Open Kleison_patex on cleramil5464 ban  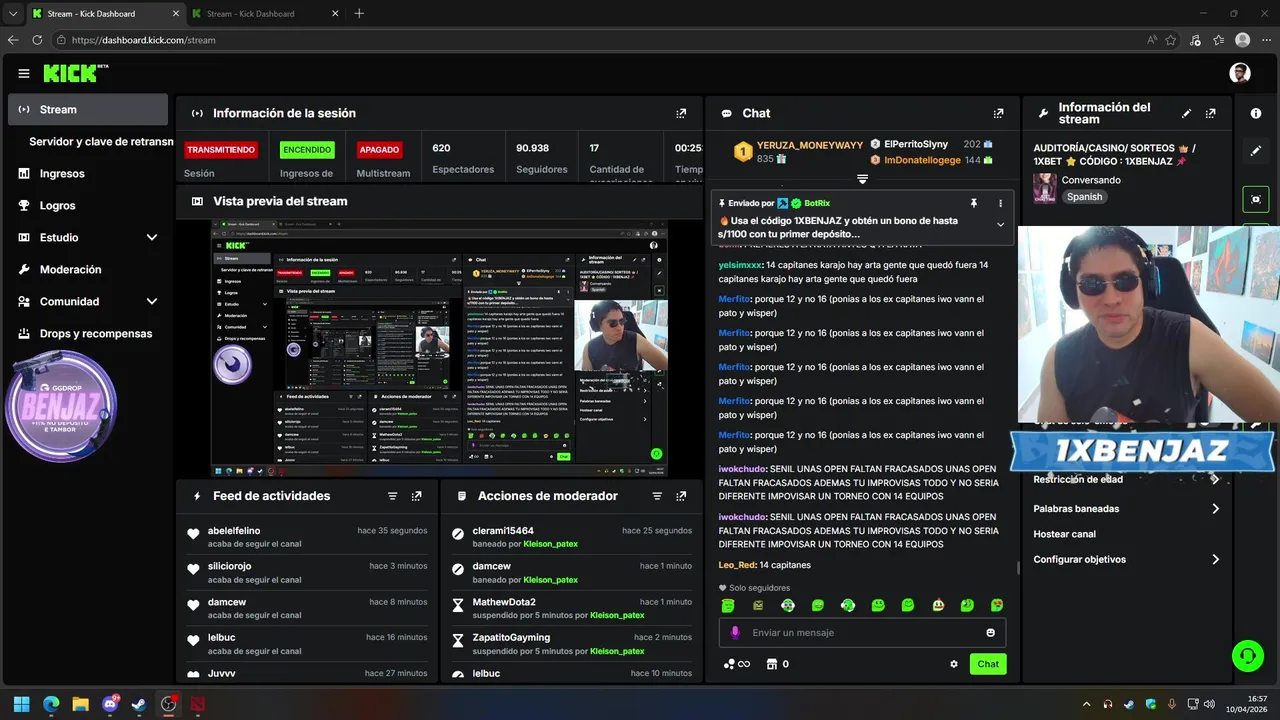[x=551, y=544]
